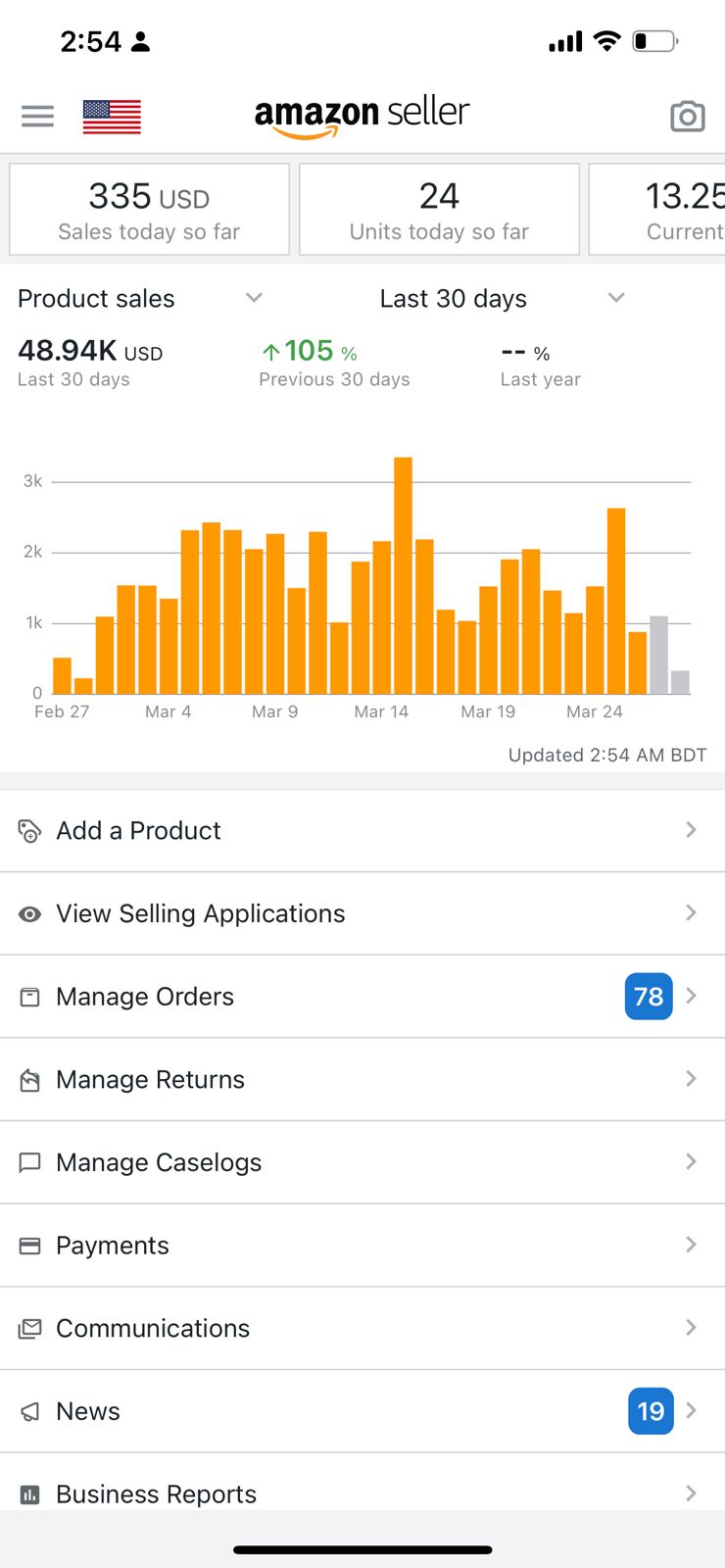
Task: Tap the Sales today so far card
Action: pos(149,210)
